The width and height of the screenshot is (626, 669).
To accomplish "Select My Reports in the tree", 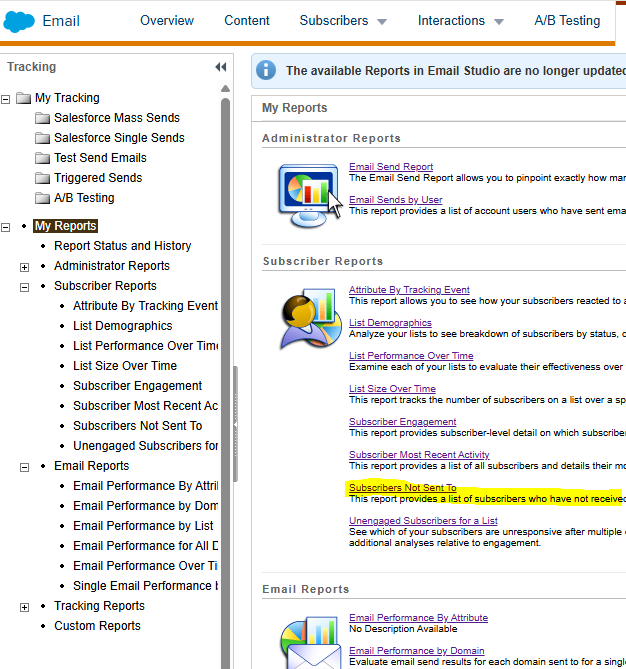I will pyautogui.click(x=66, y=226).
